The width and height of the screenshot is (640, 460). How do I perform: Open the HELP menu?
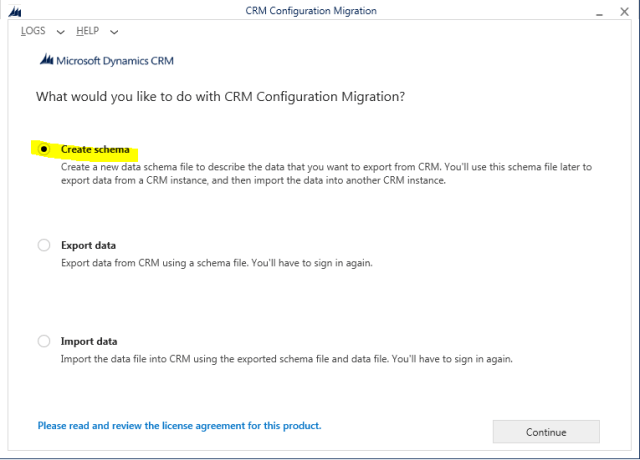87,31
